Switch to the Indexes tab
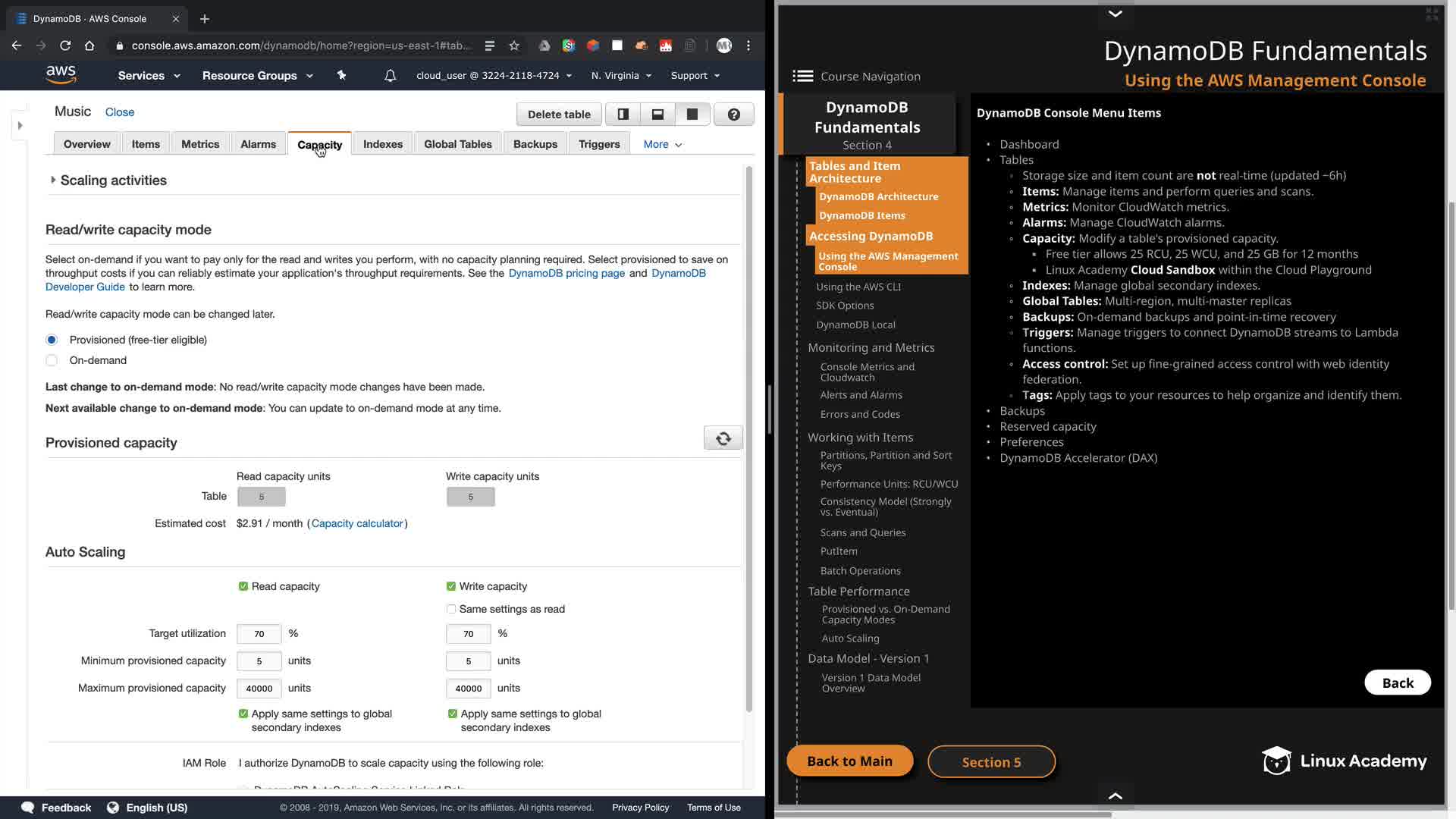The width and height of the screenshot is (1456, 819). point(382,144)
